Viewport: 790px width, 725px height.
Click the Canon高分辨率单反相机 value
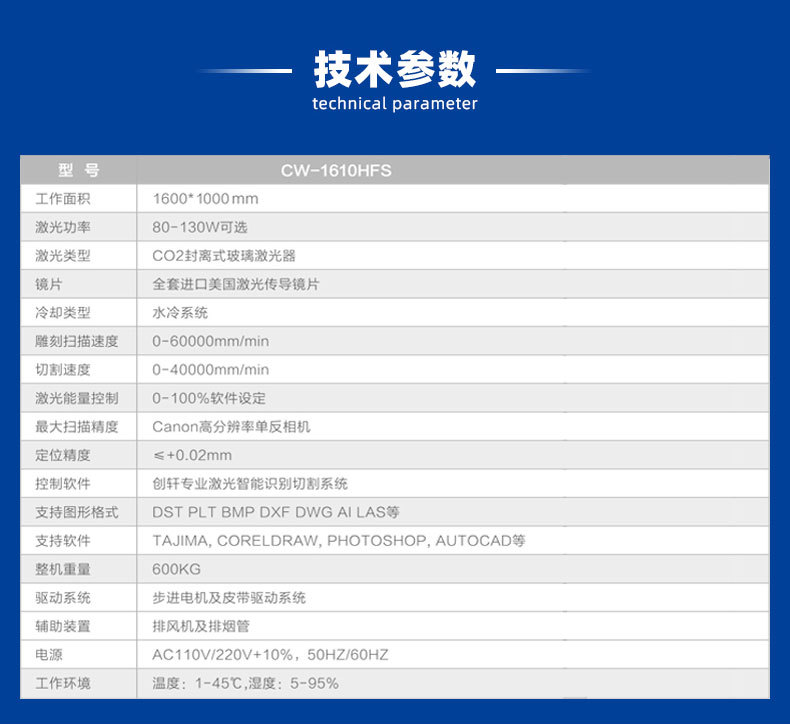(x=231, y=427)
